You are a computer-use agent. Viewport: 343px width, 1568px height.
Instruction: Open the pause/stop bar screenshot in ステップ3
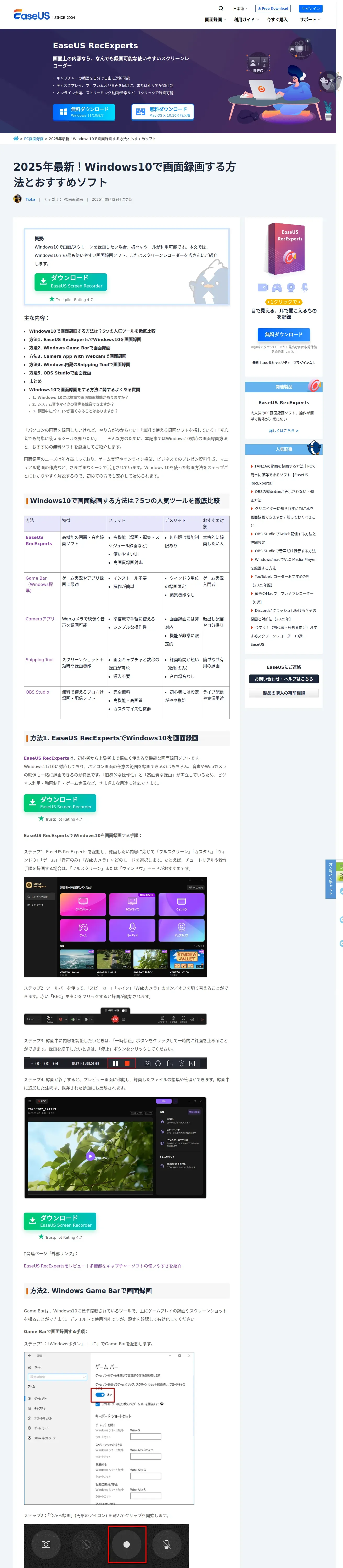pyautogui.click(x=115, y=1063)
